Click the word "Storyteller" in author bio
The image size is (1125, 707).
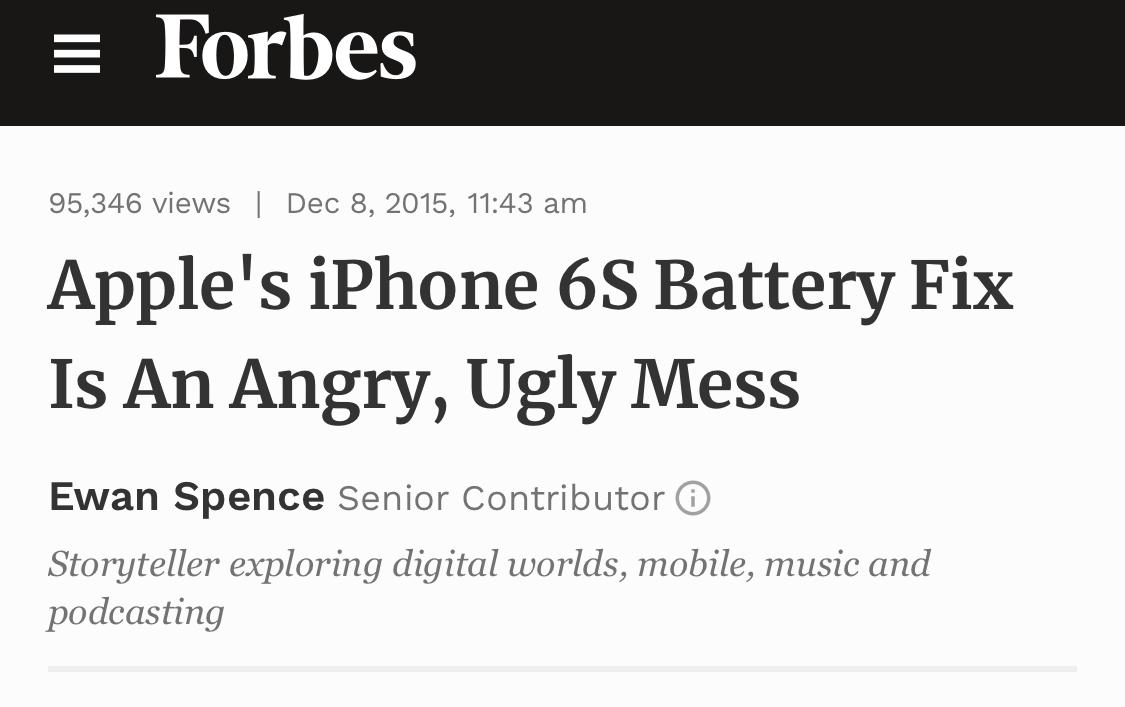pos(133,564)
